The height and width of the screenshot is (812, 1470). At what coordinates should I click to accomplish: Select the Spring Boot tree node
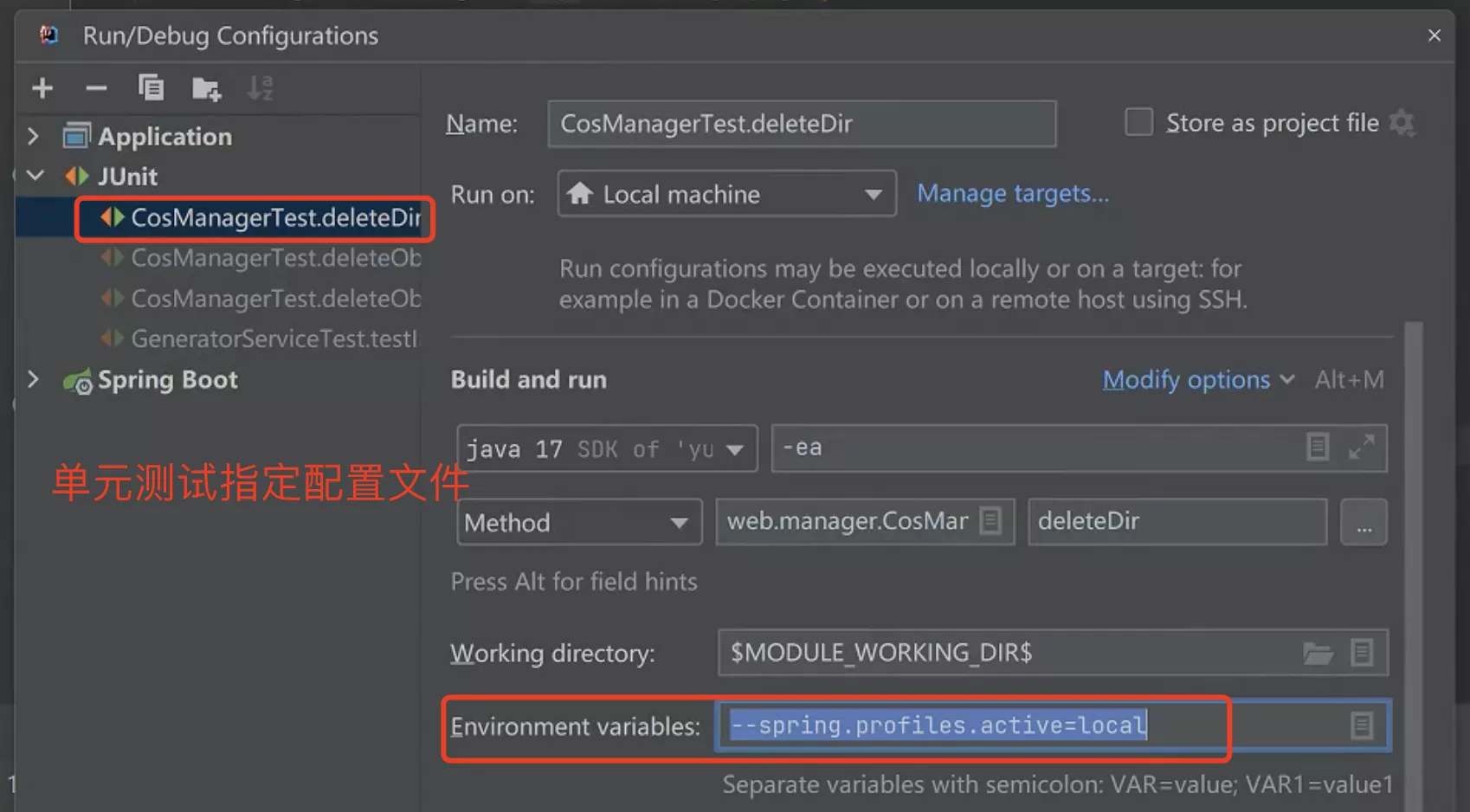[167, 379]
